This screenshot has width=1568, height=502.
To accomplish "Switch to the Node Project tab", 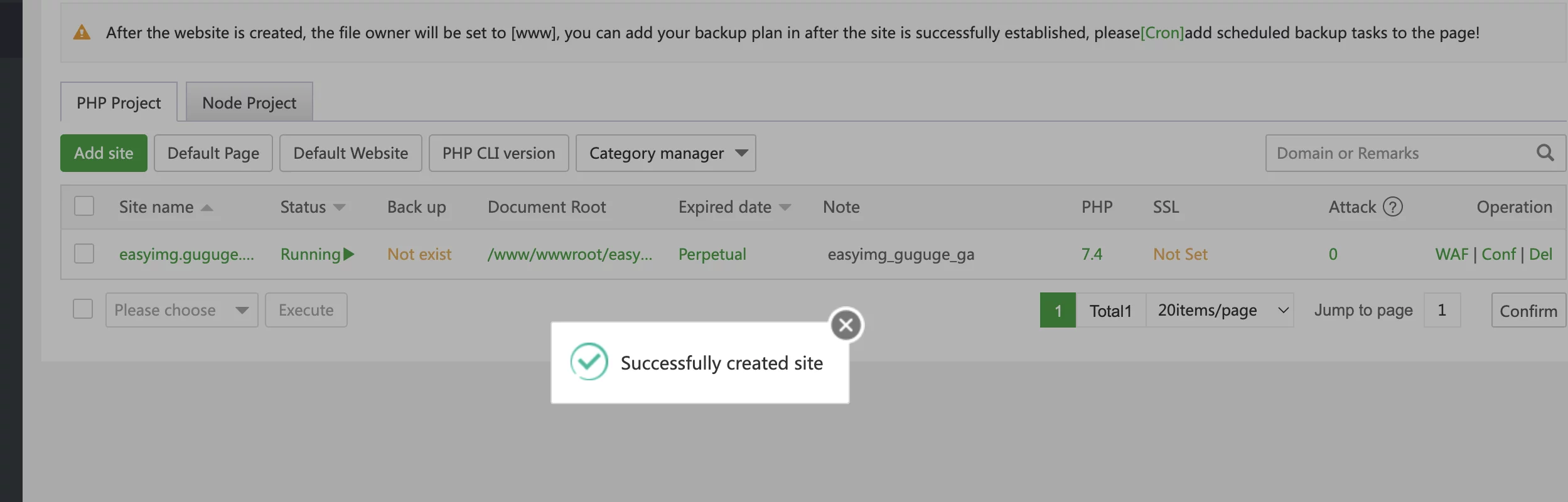I will (x=249, y=102).
